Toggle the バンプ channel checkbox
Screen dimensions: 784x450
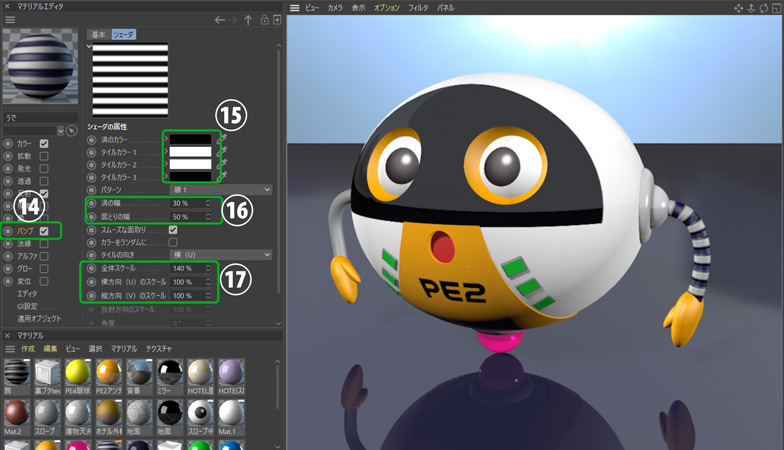[44, 231]
